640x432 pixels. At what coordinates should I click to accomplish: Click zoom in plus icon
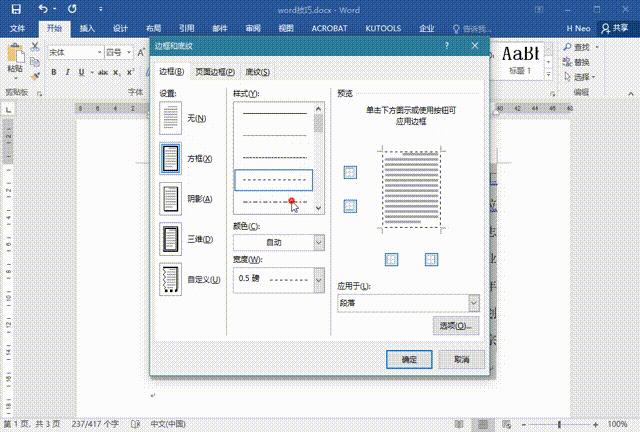tap(596, 425)
